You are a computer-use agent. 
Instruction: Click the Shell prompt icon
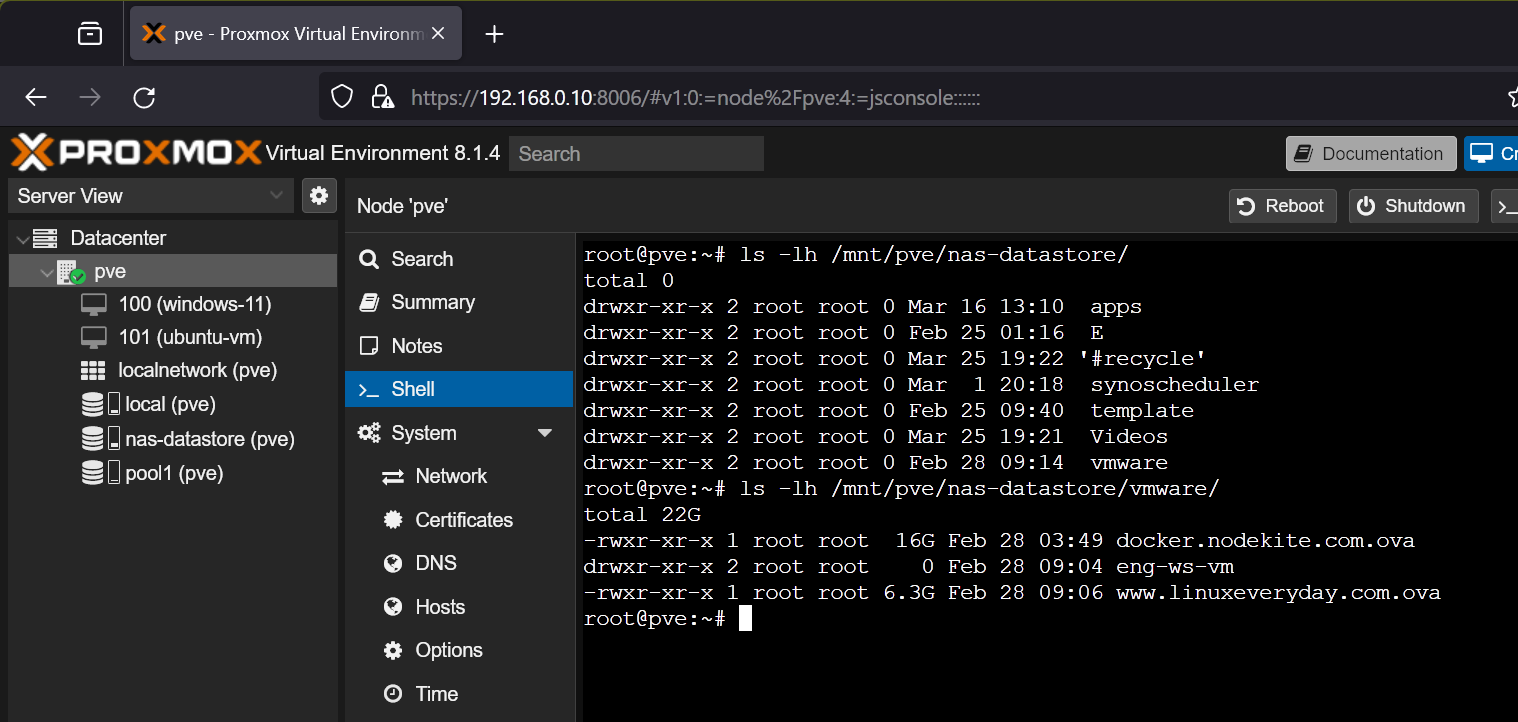[x=369, y=390]
